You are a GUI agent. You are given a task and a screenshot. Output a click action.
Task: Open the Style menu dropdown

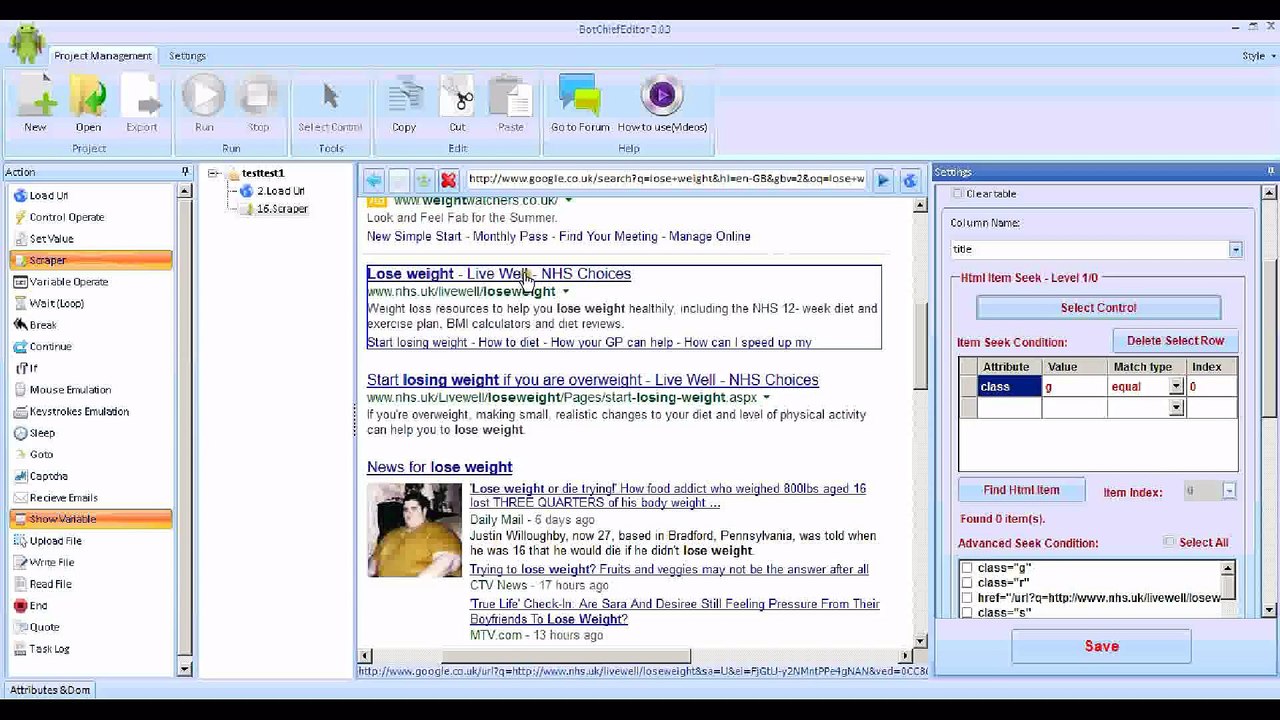(1259, 56)
